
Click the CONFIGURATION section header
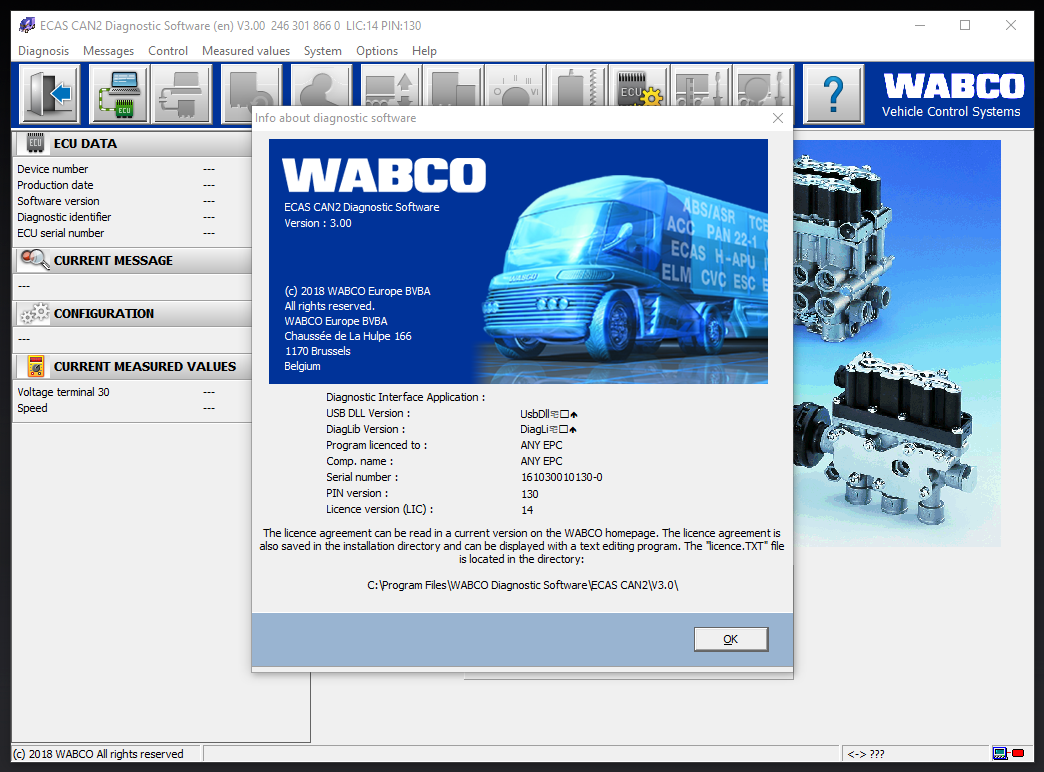[x=132, y=313]
